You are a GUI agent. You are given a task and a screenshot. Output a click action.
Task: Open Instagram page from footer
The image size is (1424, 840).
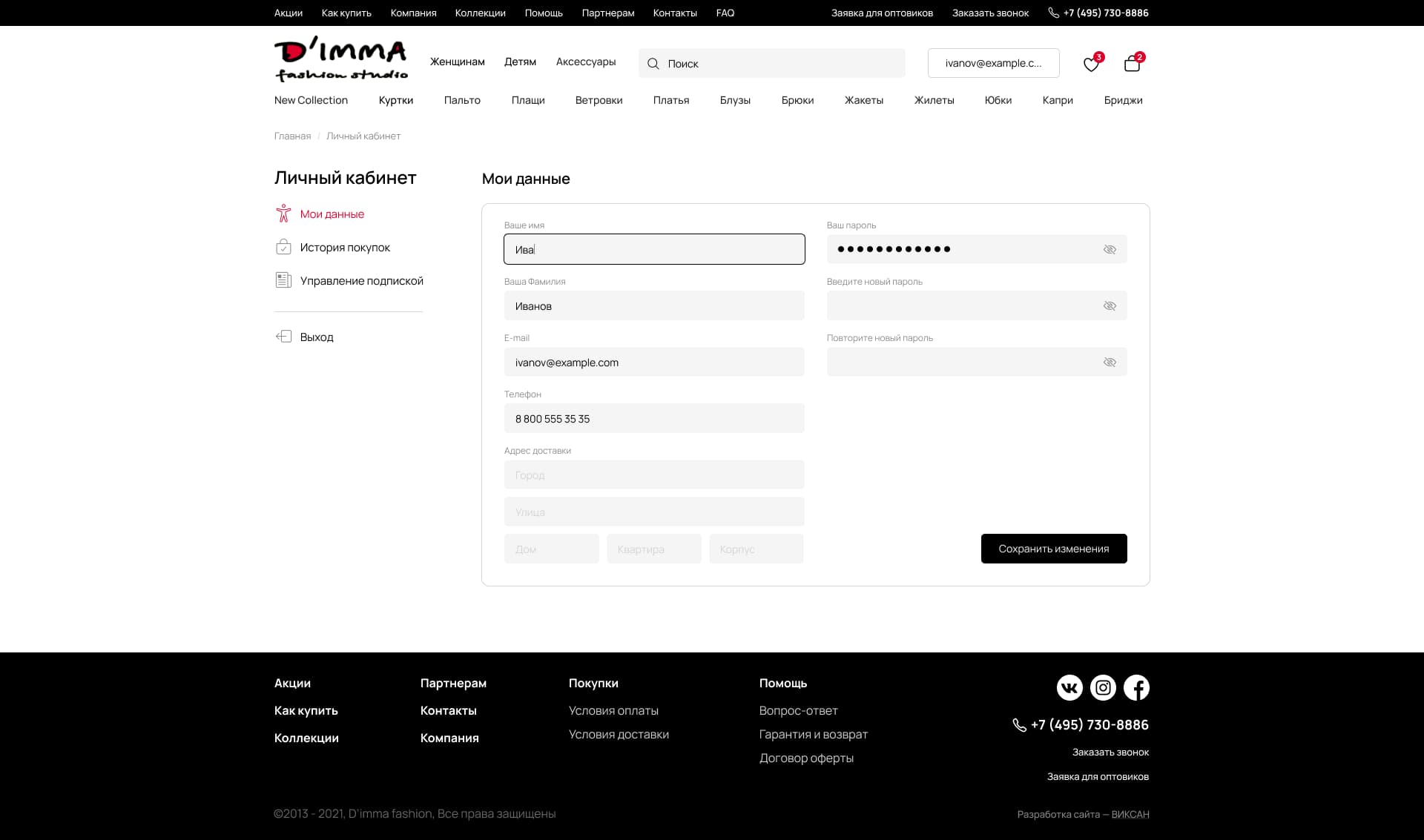(1103, 688)
